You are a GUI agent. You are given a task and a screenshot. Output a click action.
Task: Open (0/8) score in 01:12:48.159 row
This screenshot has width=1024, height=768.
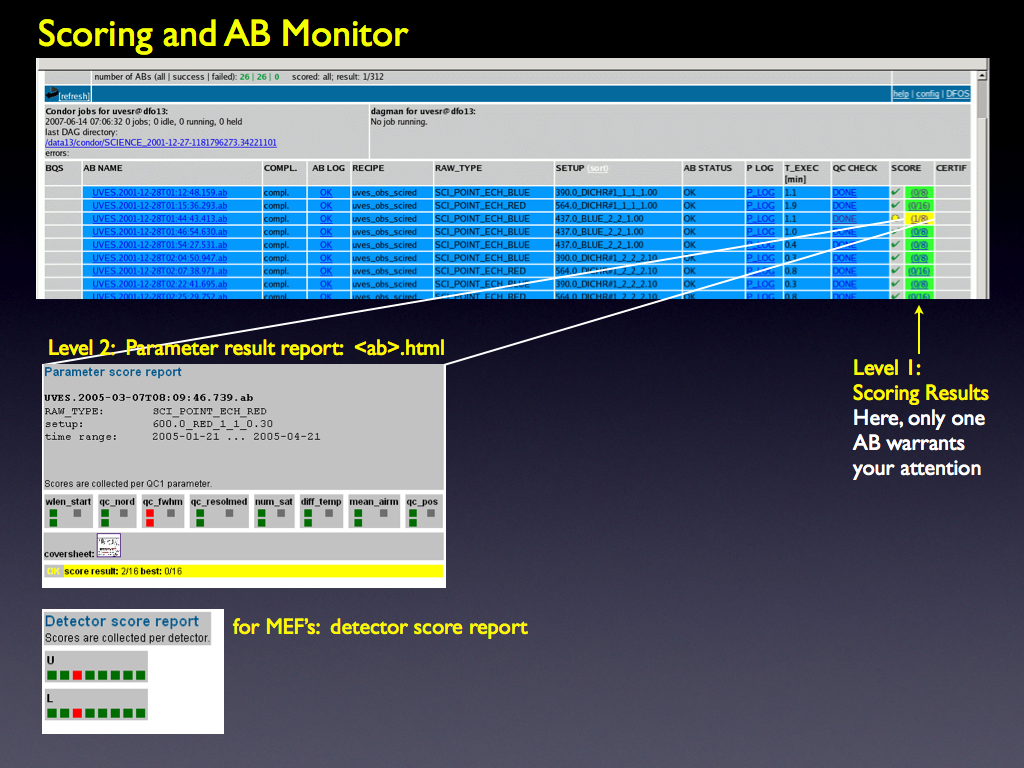(x=919, y=193)
